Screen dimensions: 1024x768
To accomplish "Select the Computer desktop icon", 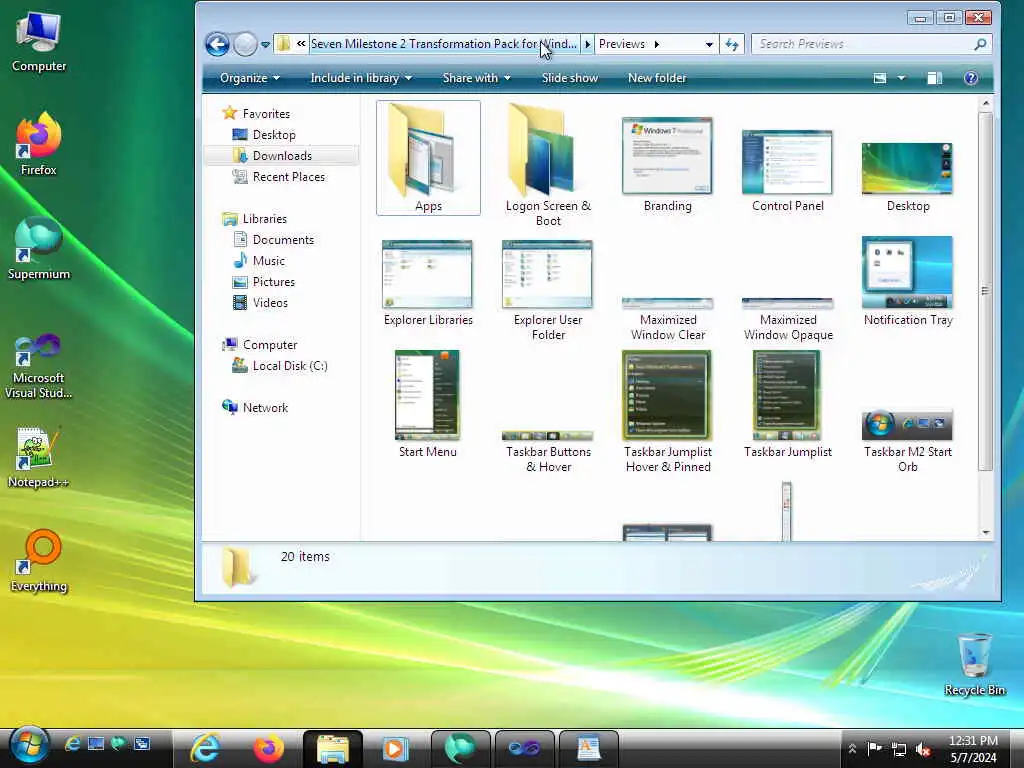I will (x=39, y=42).
